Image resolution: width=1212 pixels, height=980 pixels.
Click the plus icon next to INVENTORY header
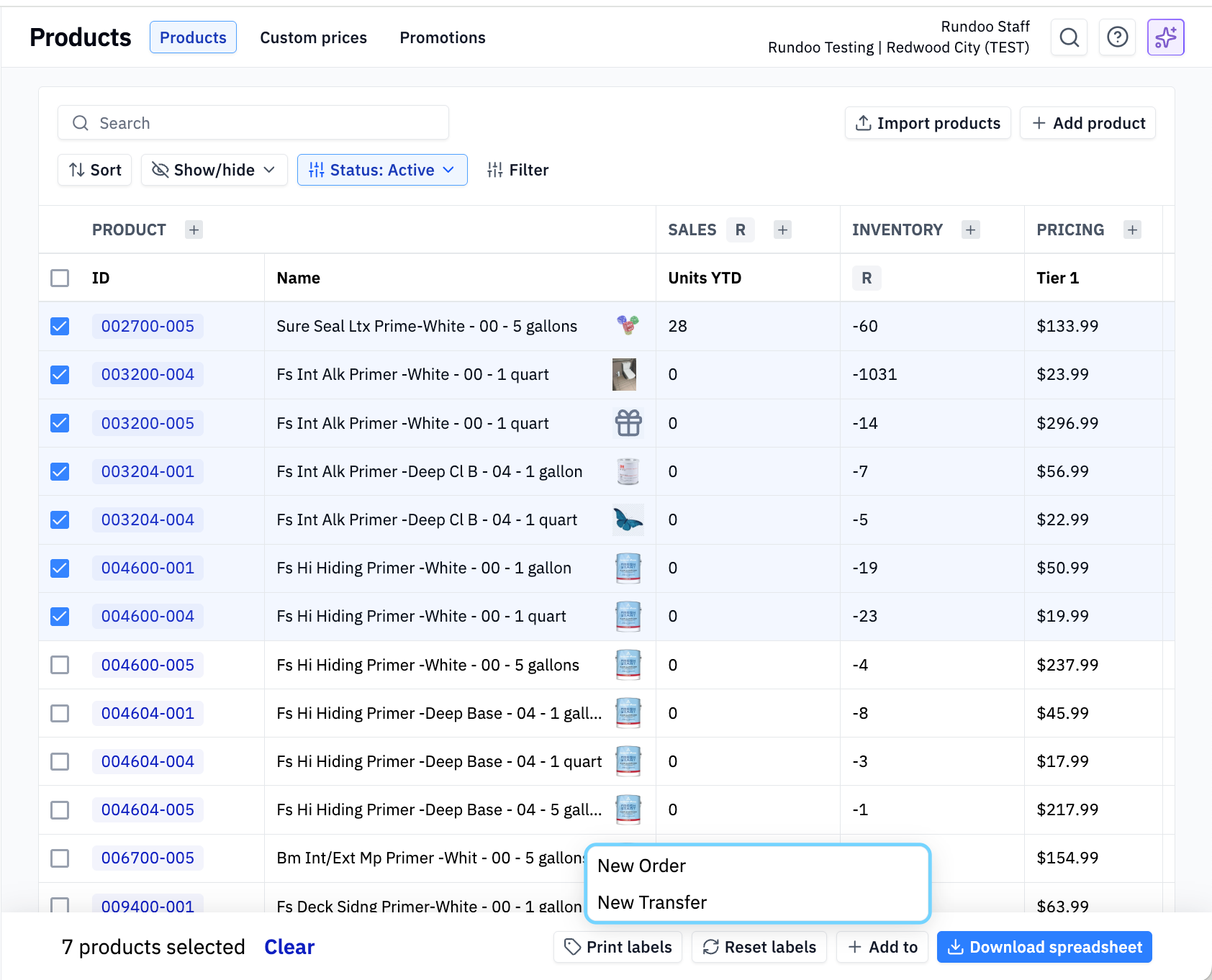[x=971, y=230]
